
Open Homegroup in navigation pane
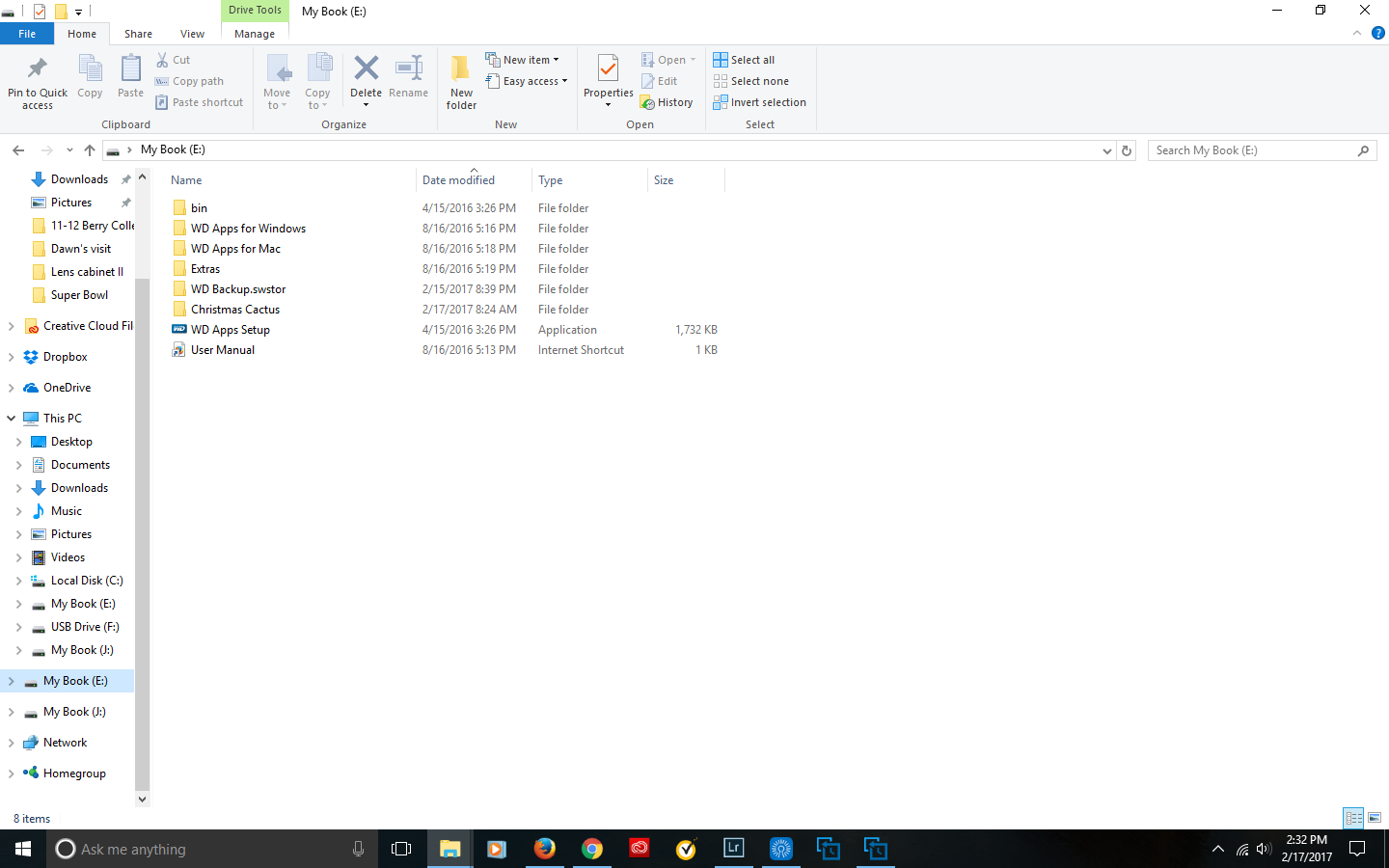(74, 773)
